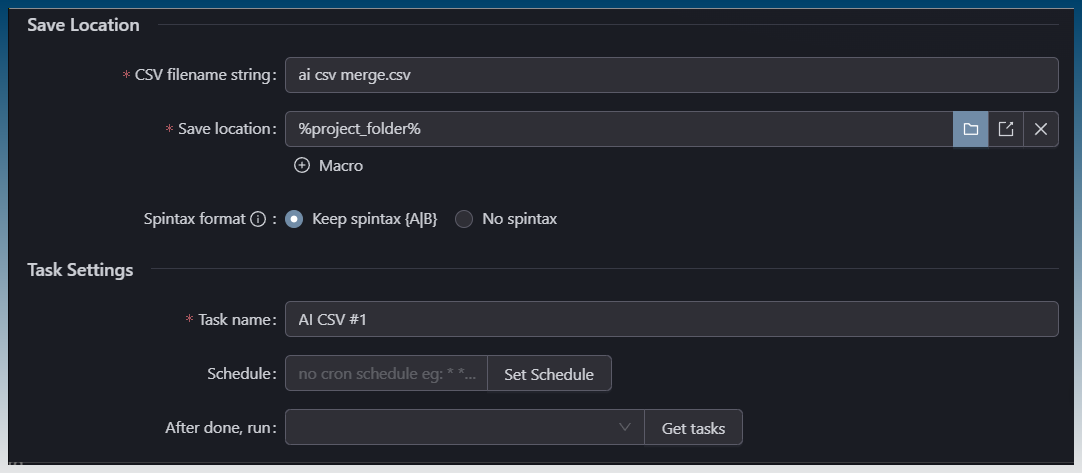Click the Save Location section header
The image size is (1082, 473).
[x=83, y=25]
